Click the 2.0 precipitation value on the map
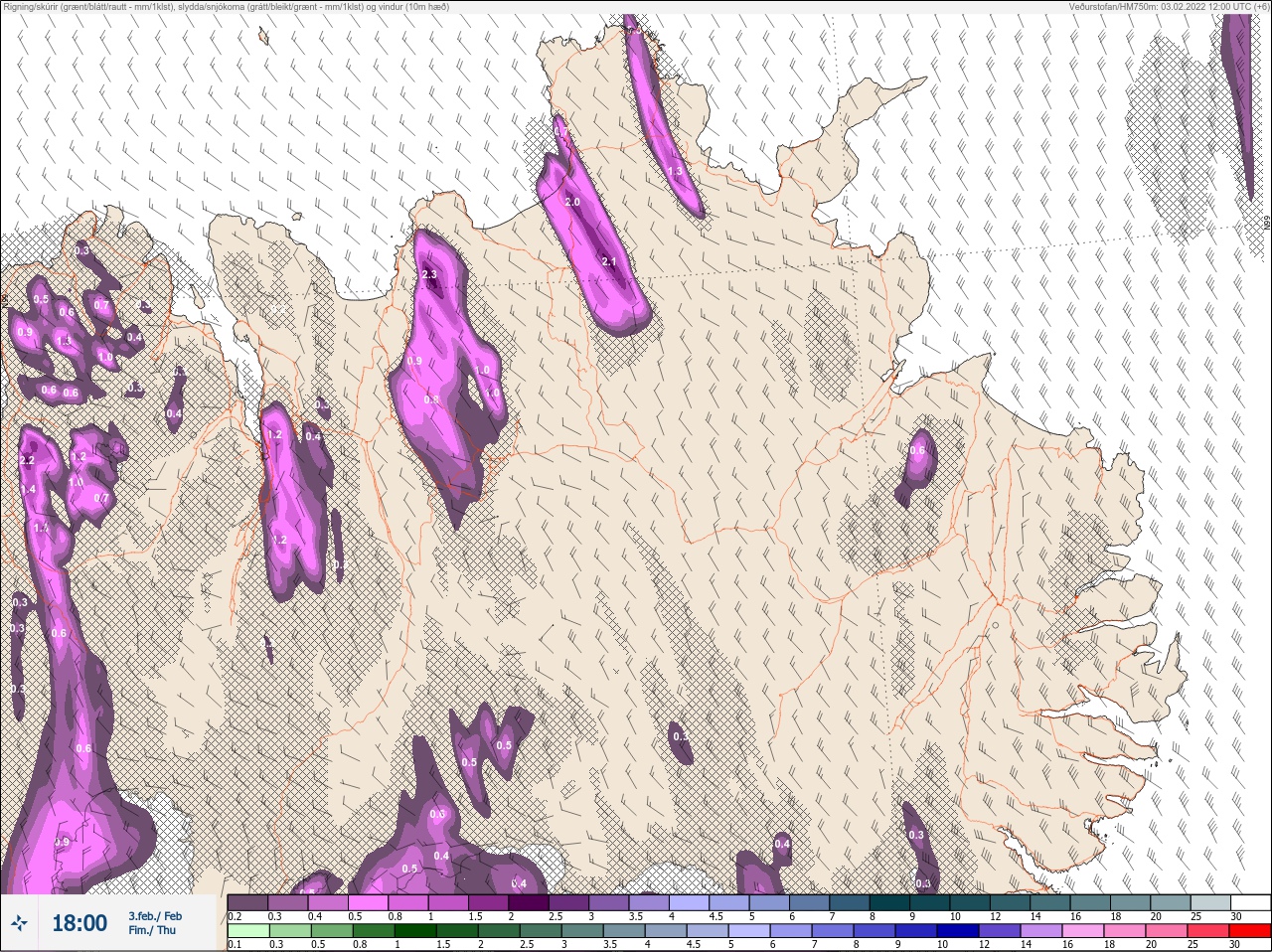Image resolution: width=1272 pixels, height=952 pixels. [x=571, y=202]
